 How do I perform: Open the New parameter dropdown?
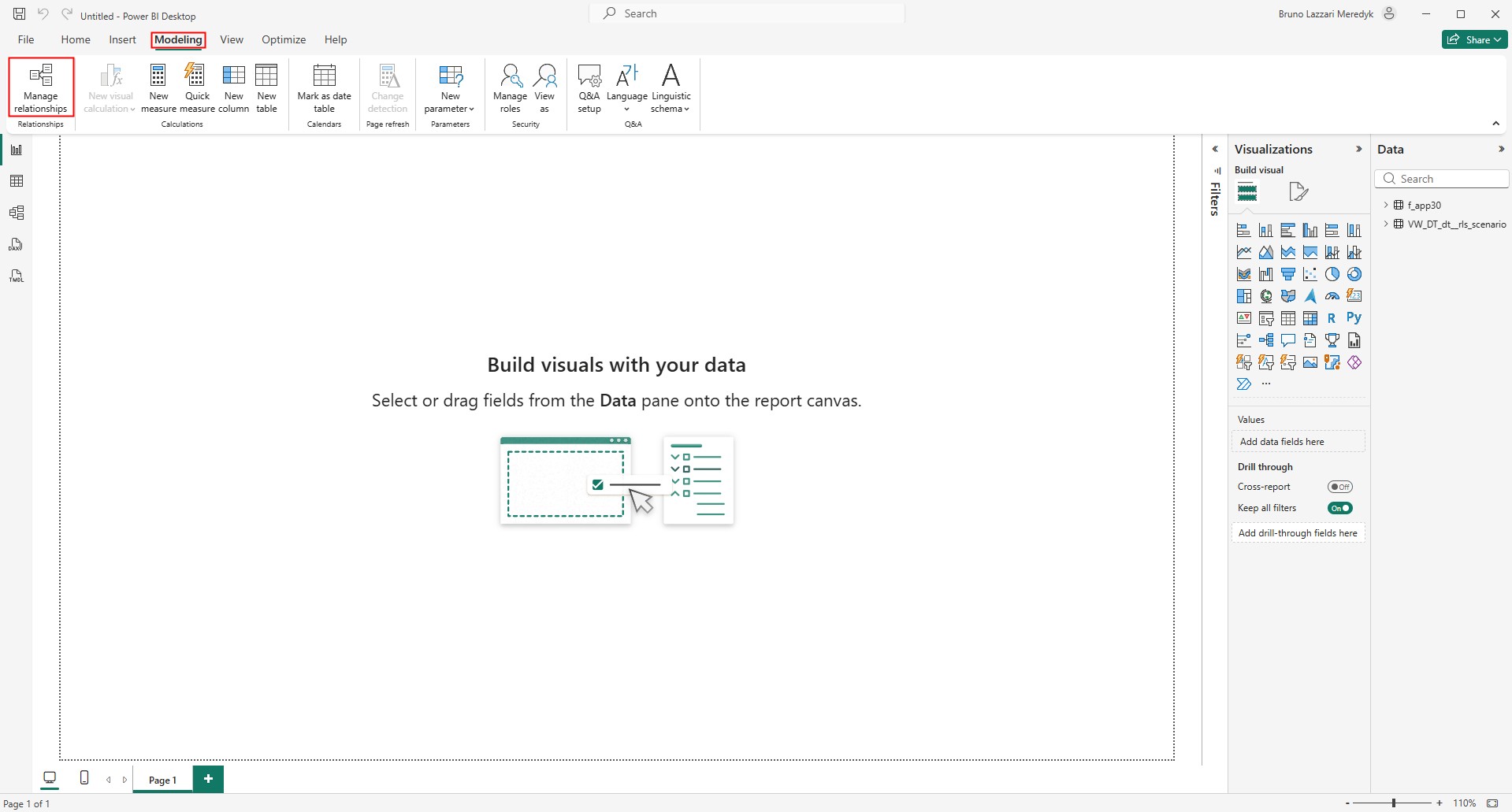pyautogui.click(x=449, y=87)
